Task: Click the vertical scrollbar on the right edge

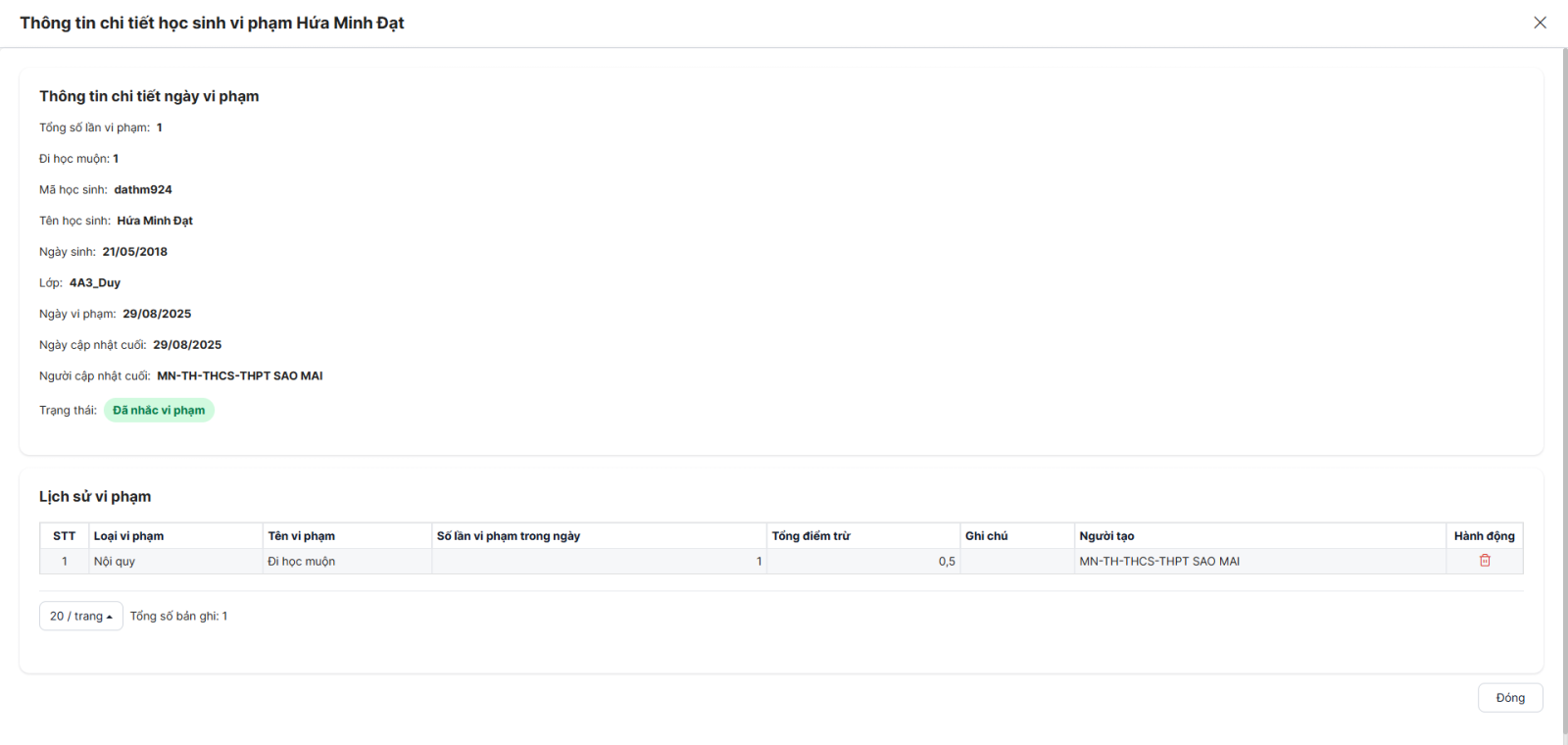Action: [1564, 294]
